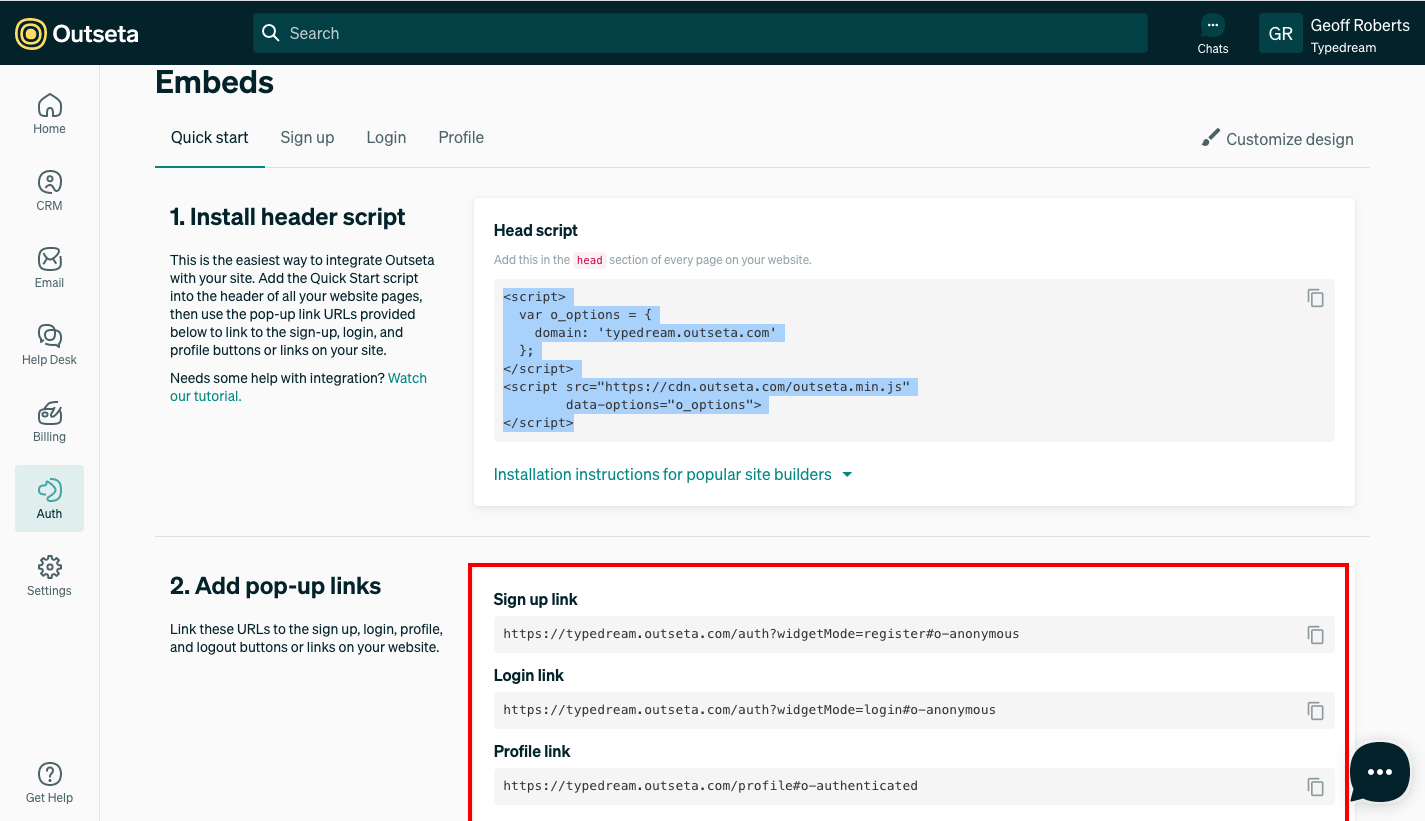Open the Billing section

(49, 422)
